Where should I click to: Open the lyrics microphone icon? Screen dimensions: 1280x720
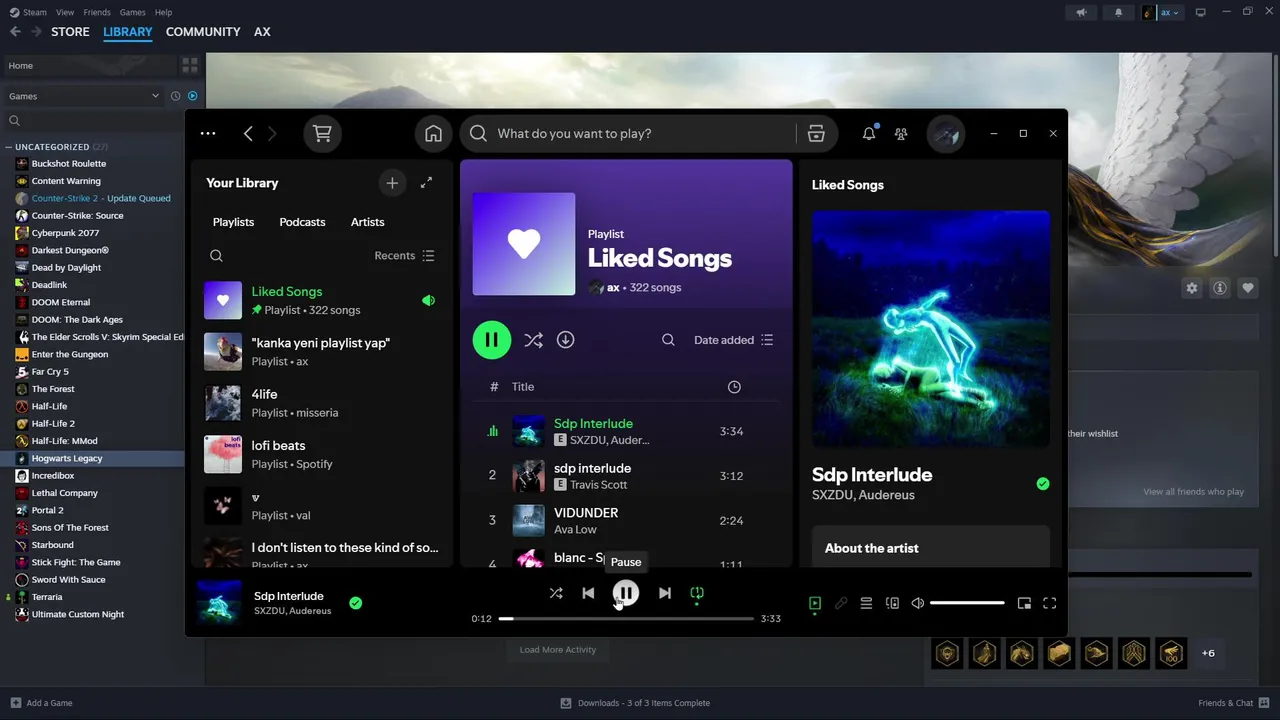tap(841, 603)
